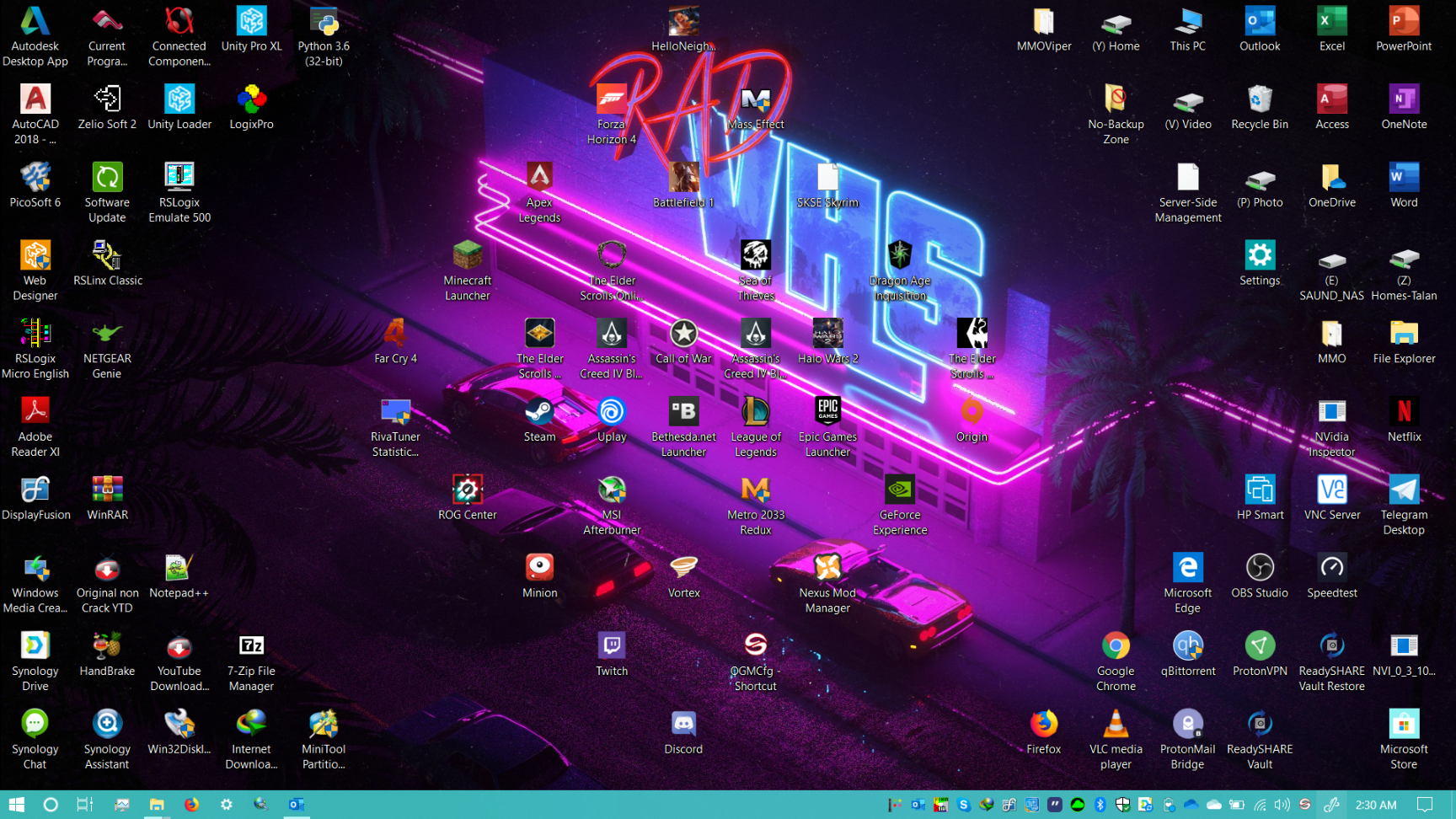1456x819 pixels.
Task: Open Cortana search circle on taskbar
Action: pos(51,805)
